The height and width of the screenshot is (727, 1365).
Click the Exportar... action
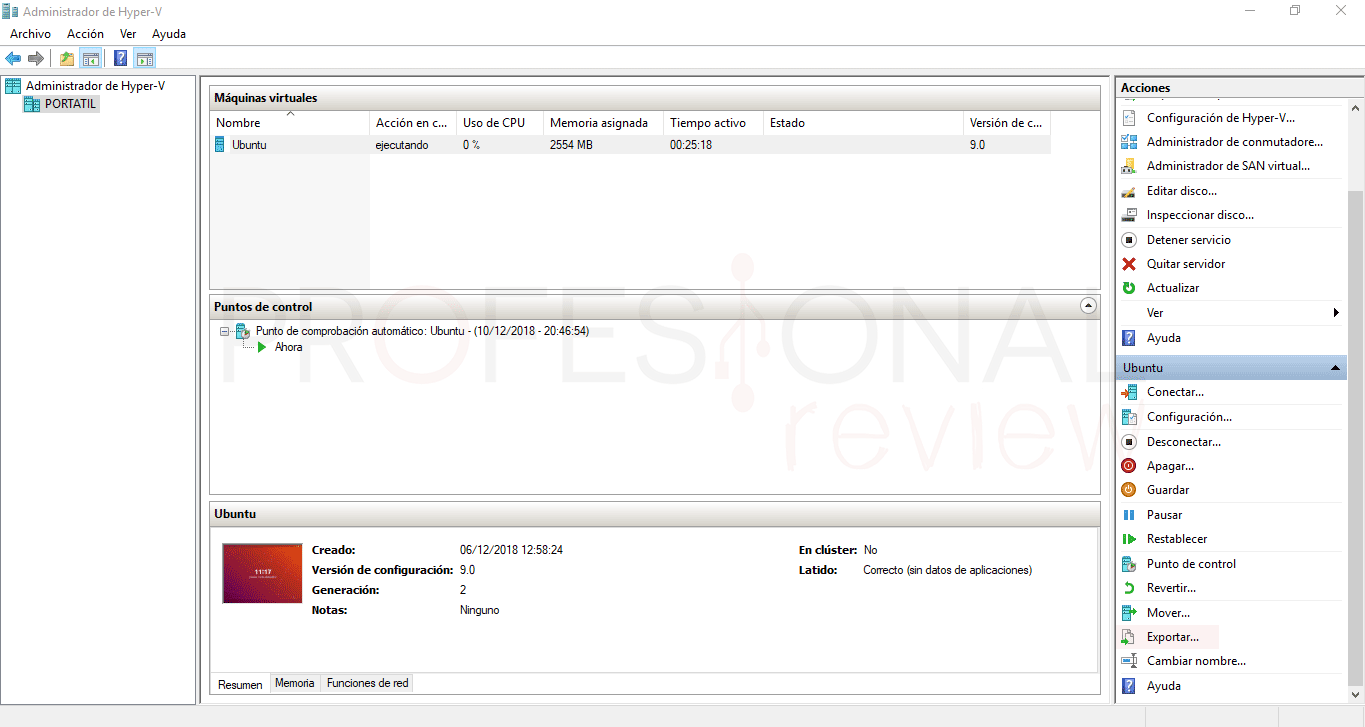coord(1172,637)
